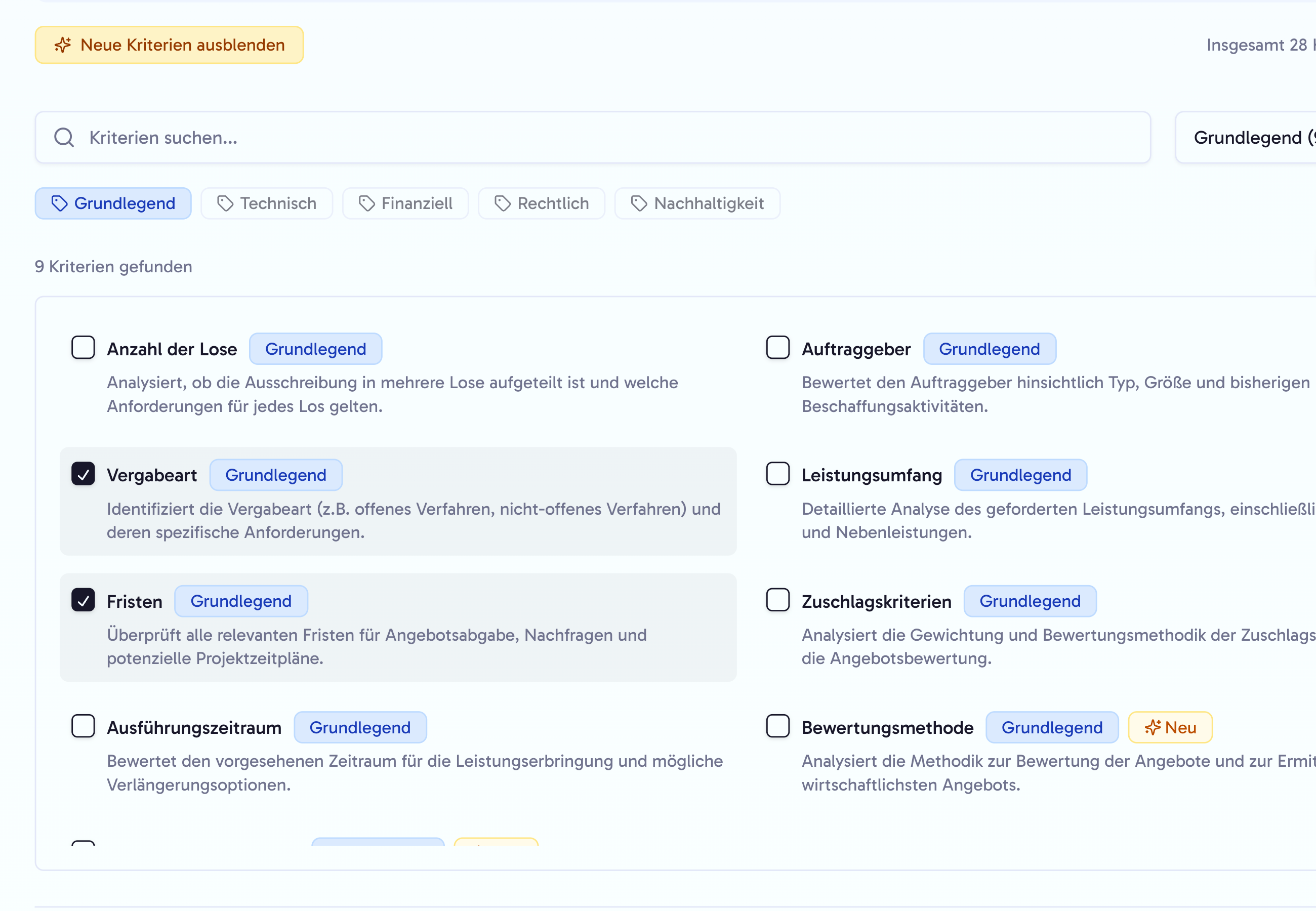Check the Anzahl der Lose checkbox
The height and width of the screenshot is (911, 1316).
click(84, 347)
